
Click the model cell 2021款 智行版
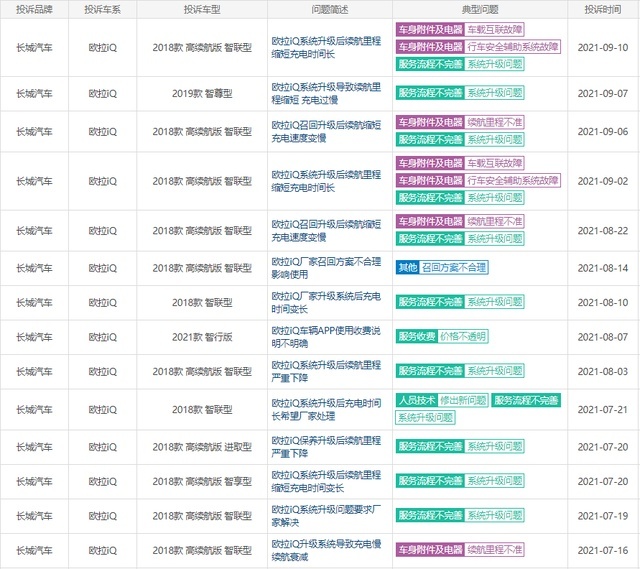coord(202,337)
